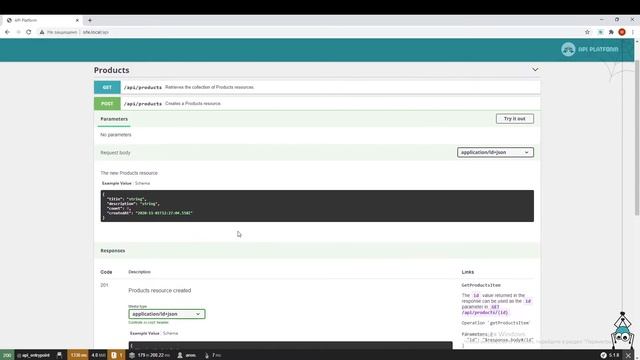Click the red profile avatar icon
640x360 pixels.
622,32
